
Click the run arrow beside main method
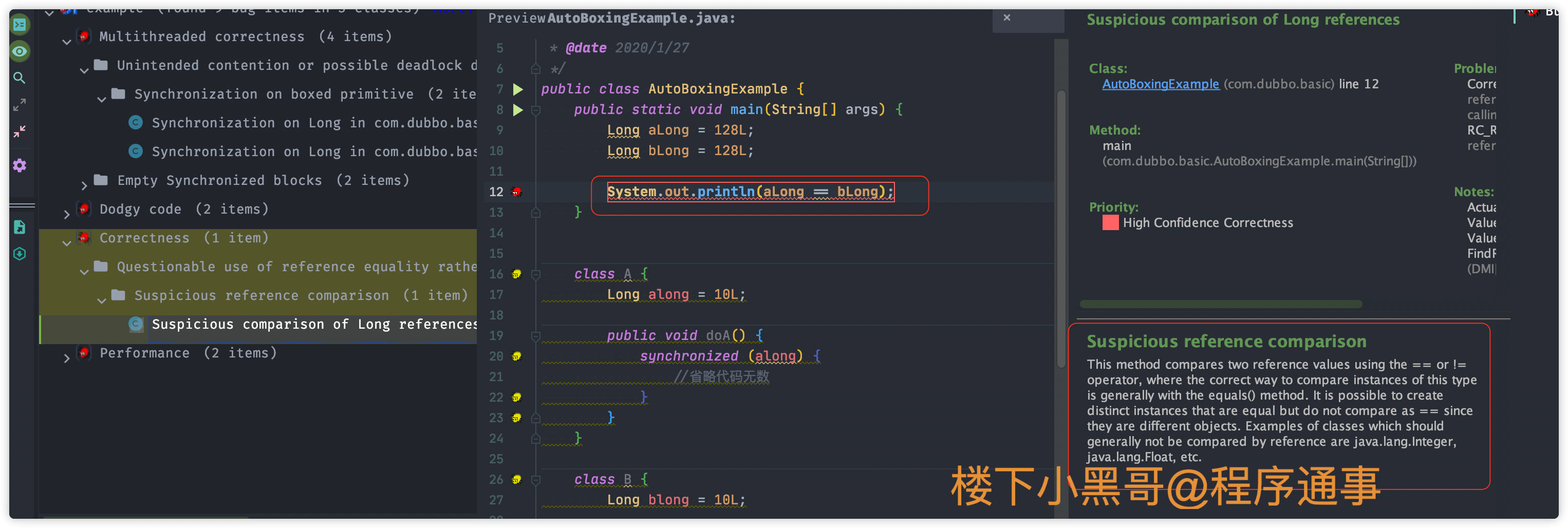coord(518,110)
